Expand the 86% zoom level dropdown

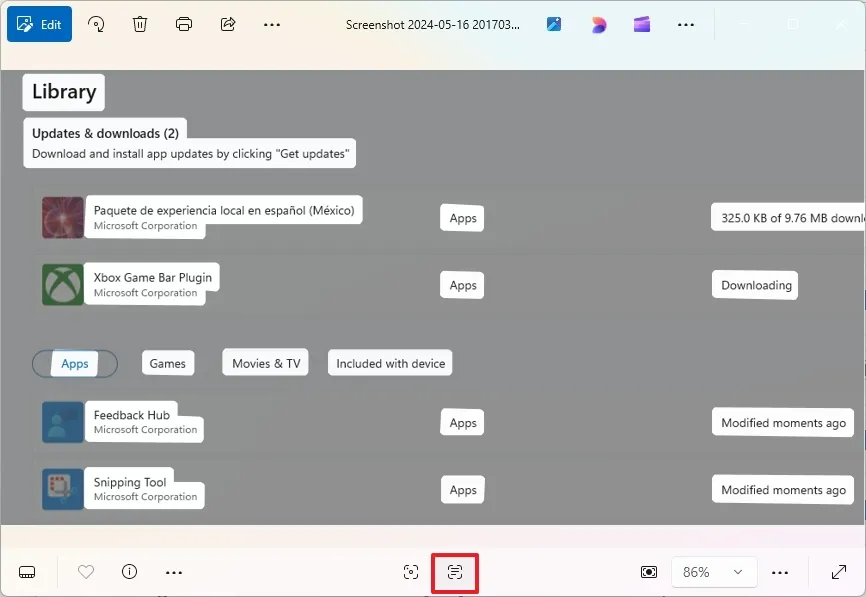[713, 572]
